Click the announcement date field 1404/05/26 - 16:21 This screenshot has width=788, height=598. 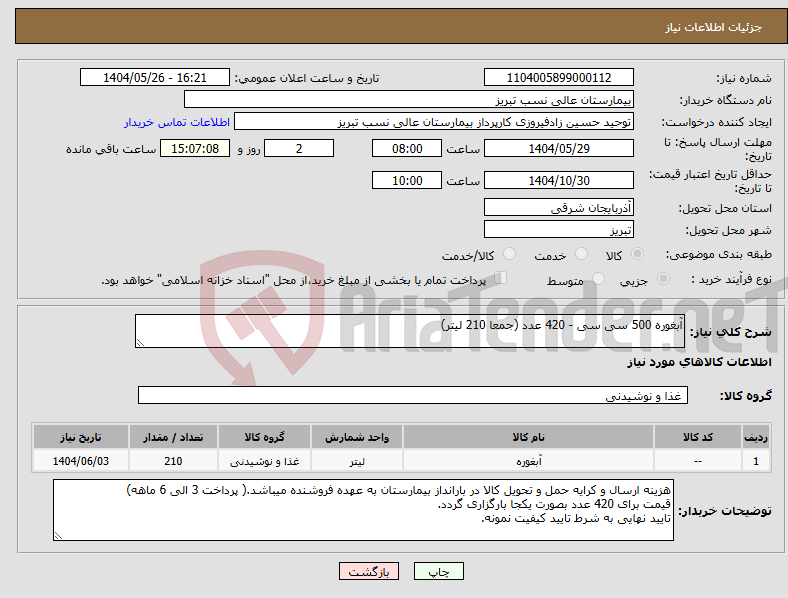point(155,78)
